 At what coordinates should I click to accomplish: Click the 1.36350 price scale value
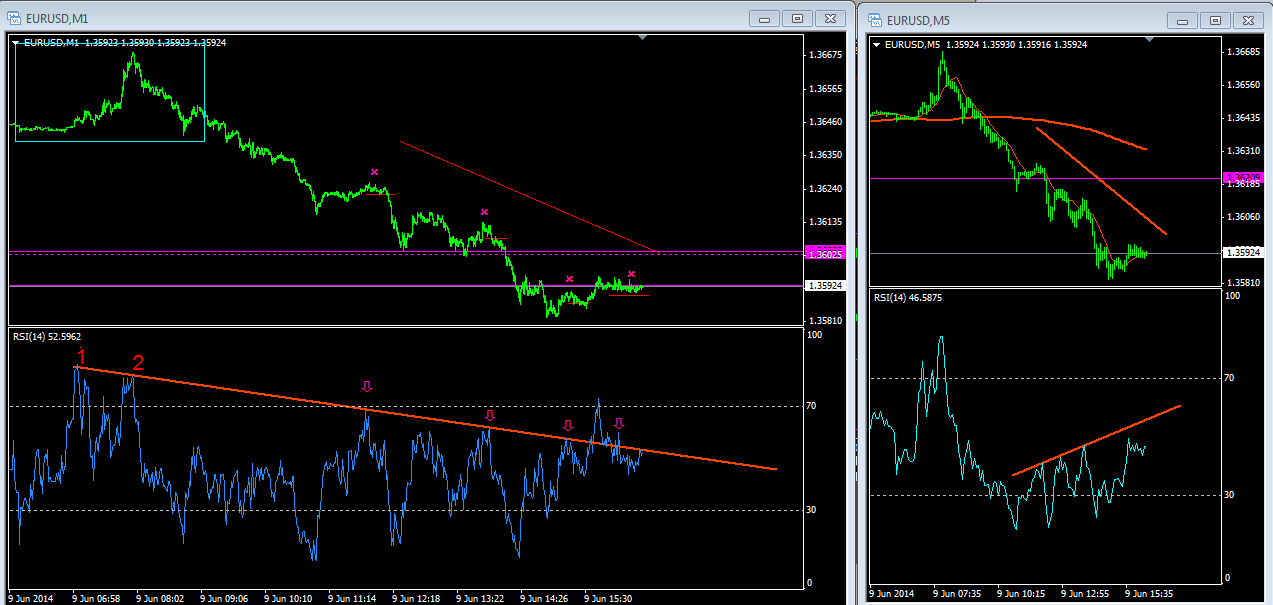(x=826, y=155)
